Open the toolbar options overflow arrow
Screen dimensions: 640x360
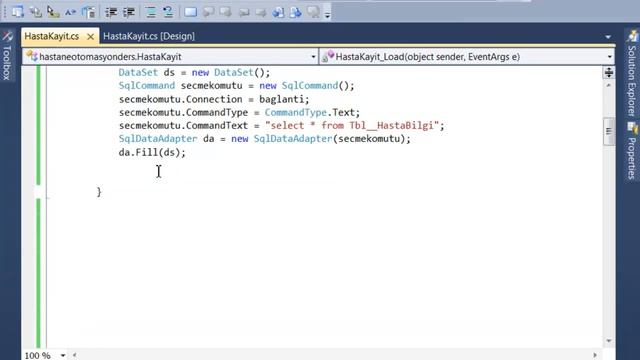327,16
